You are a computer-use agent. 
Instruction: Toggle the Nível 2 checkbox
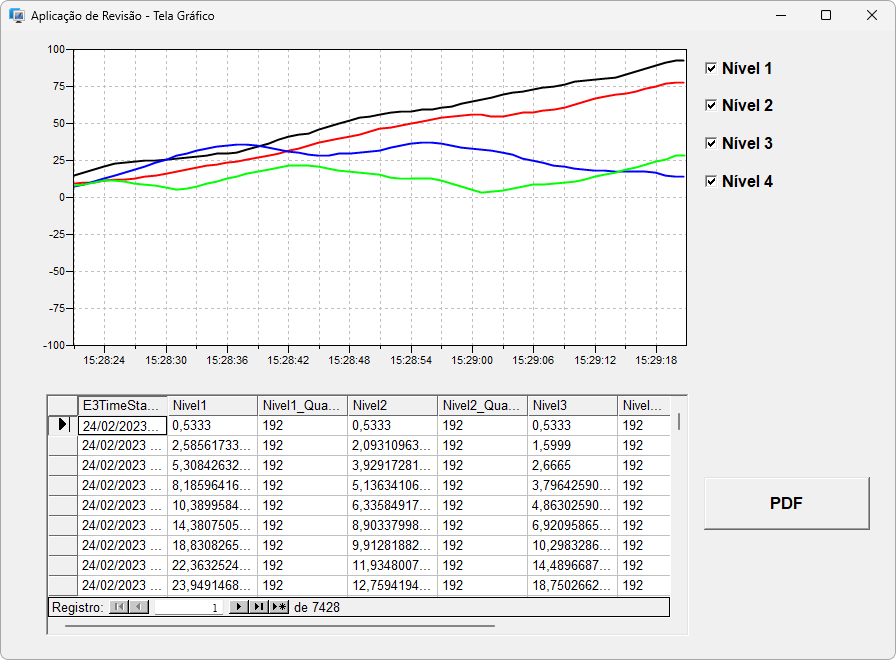(x=711, y=105)
